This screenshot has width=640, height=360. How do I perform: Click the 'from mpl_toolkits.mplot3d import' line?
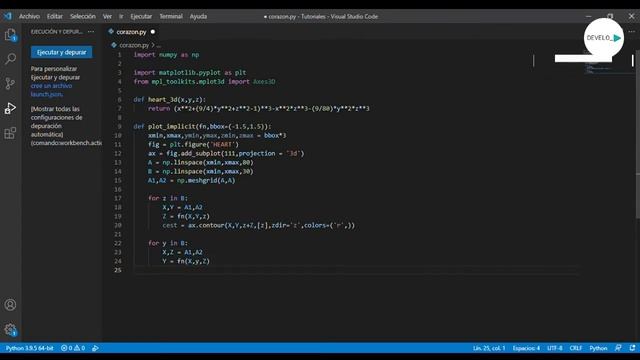pyautogui.click(x=204, y=82)
